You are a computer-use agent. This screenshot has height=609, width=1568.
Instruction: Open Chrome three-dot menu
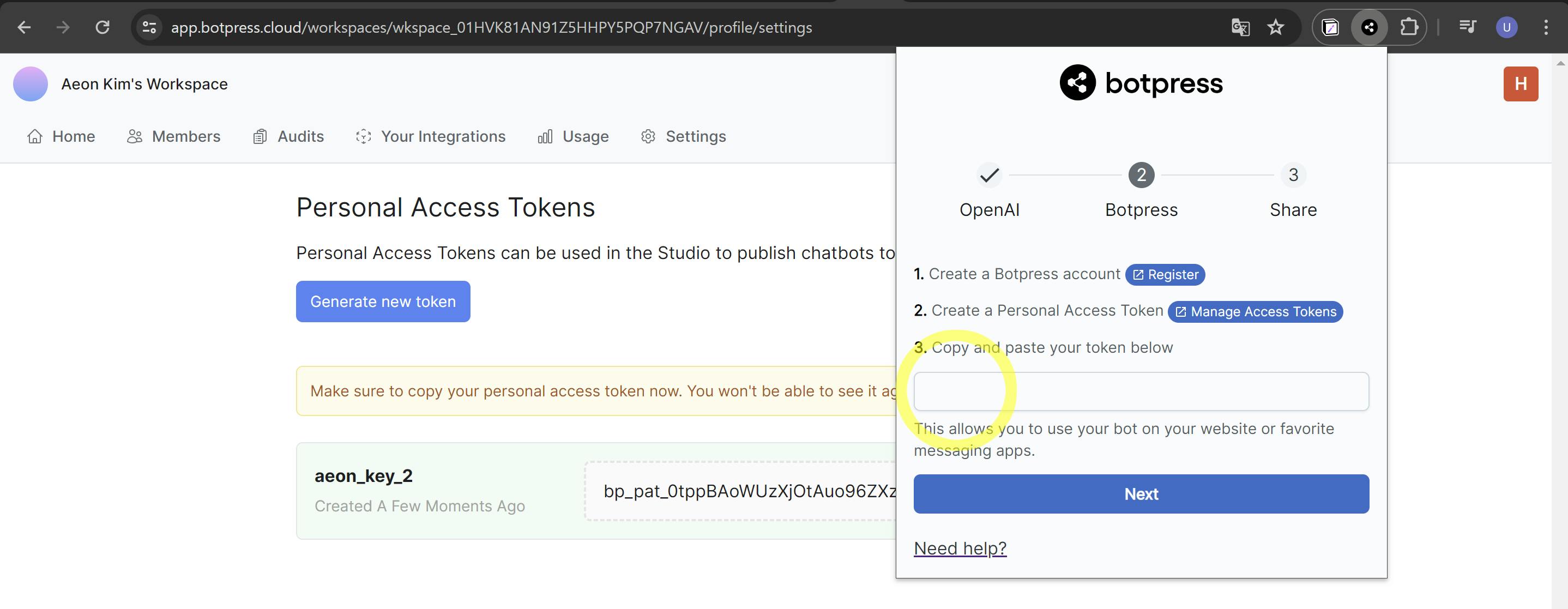(1546, 27)
